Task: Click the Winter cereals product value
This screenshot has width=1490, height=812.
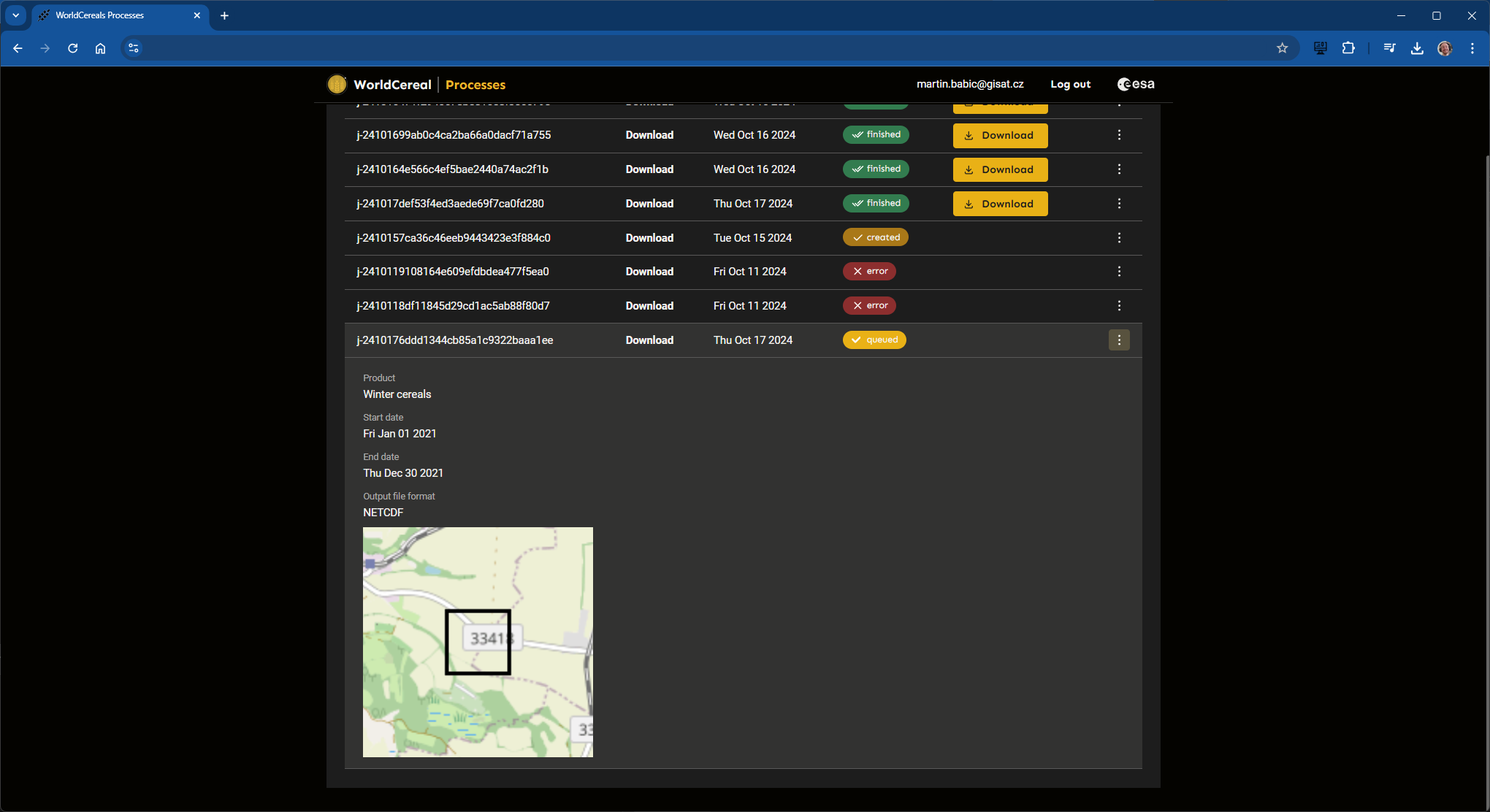Action: click(x=397, y=394)
